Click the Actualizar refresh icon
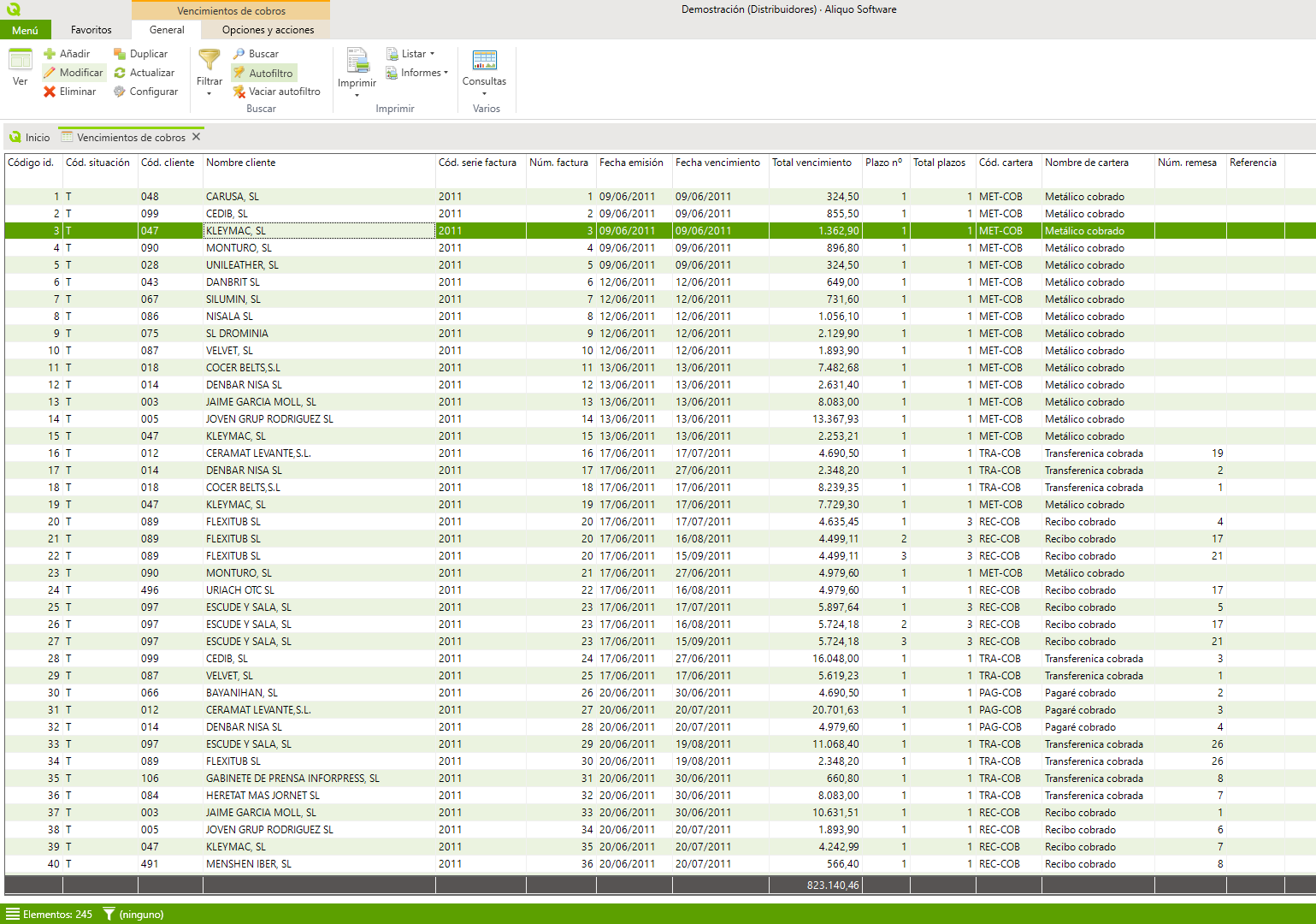Screen dimensions: 1316x924 [x=120, y=73]
